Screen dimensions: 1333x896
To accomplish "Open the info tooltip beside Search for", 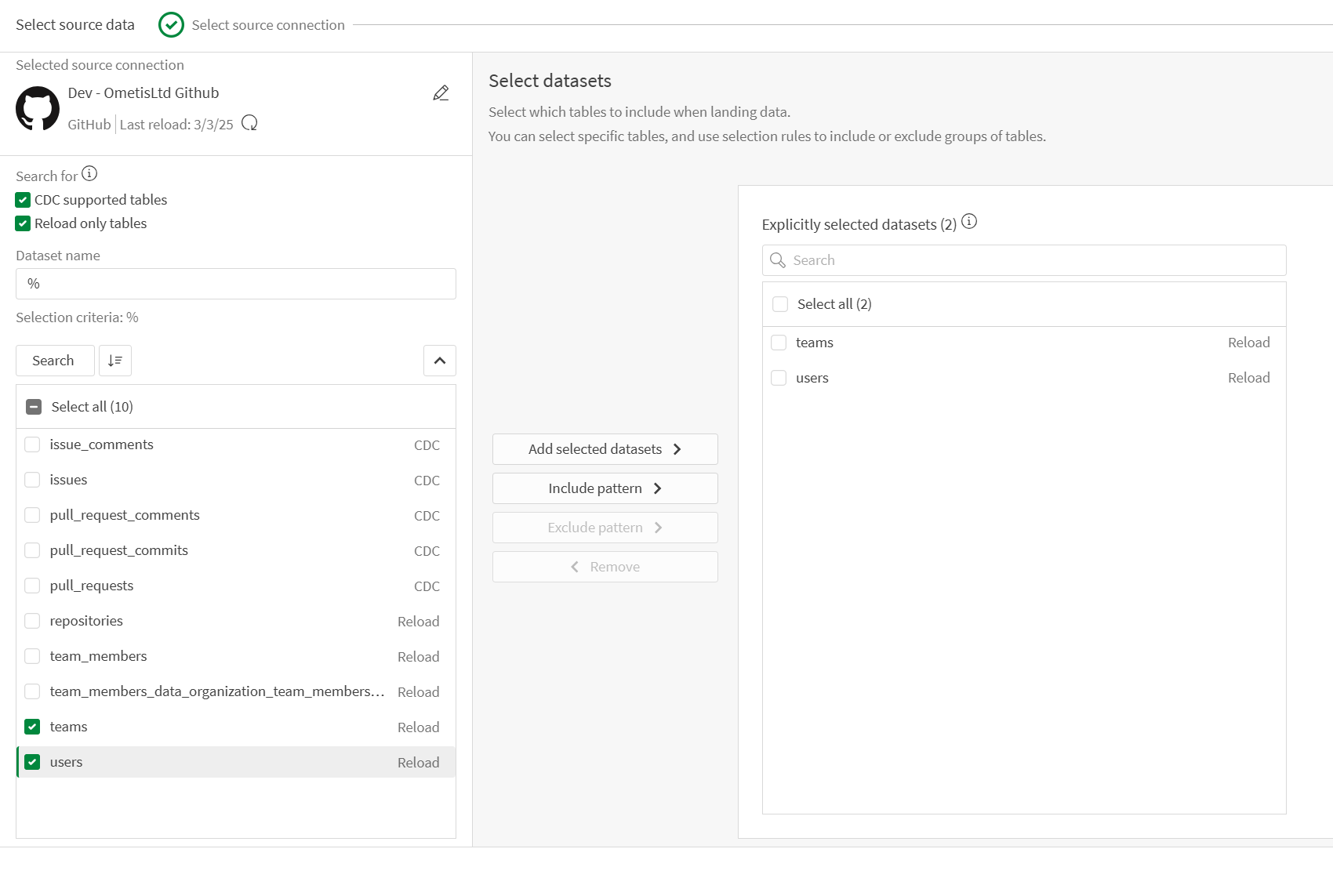I will [89, 173].
